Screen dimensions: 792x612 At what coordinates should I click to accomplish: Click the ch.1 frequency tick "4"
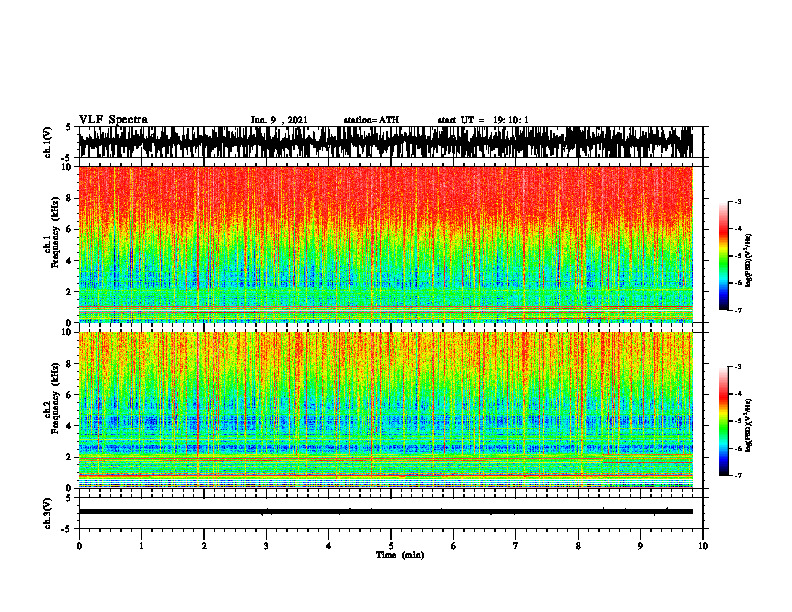coord(69,261)
